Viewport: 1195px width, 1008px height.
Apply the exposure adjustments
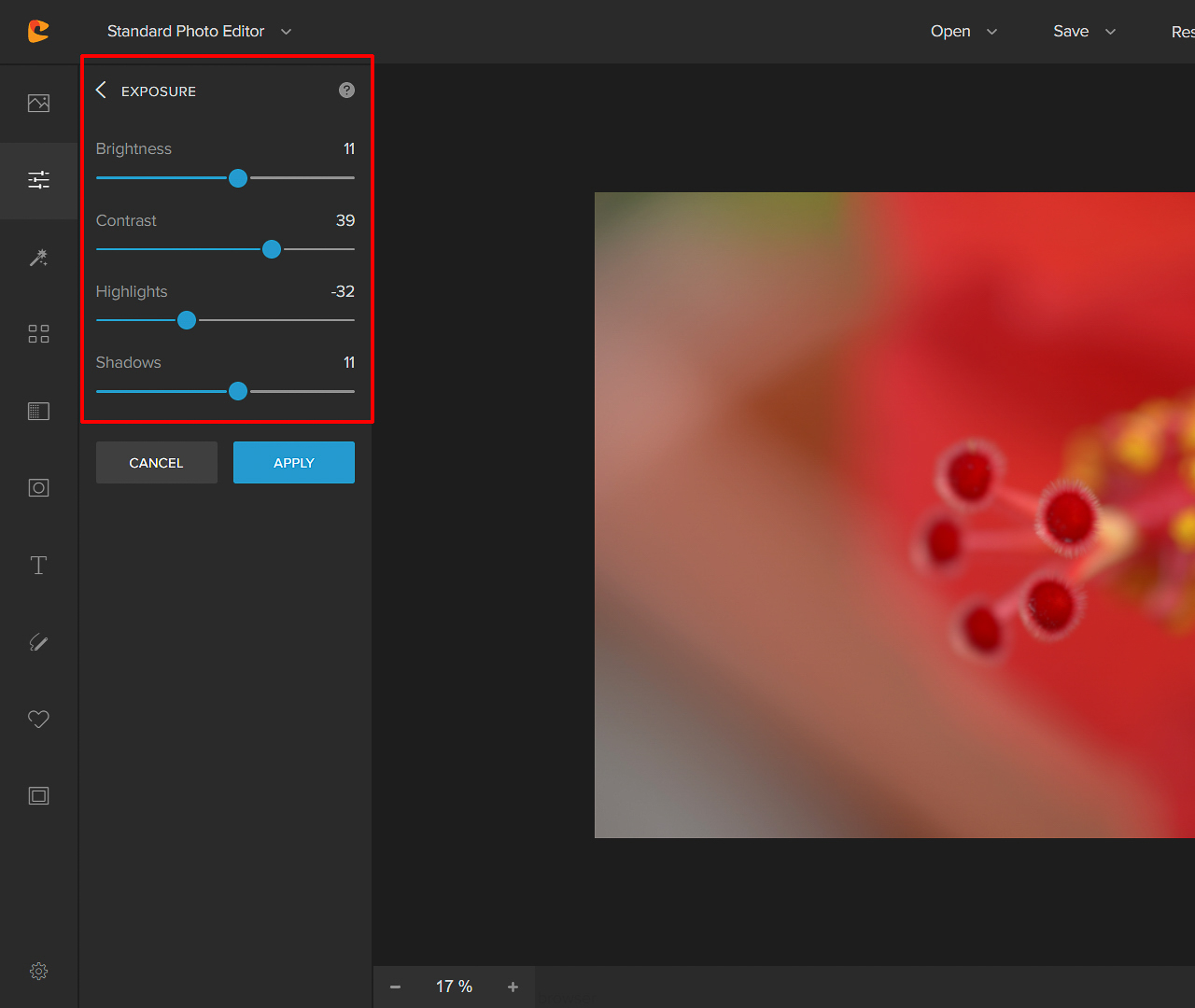(x=293, y=462)
